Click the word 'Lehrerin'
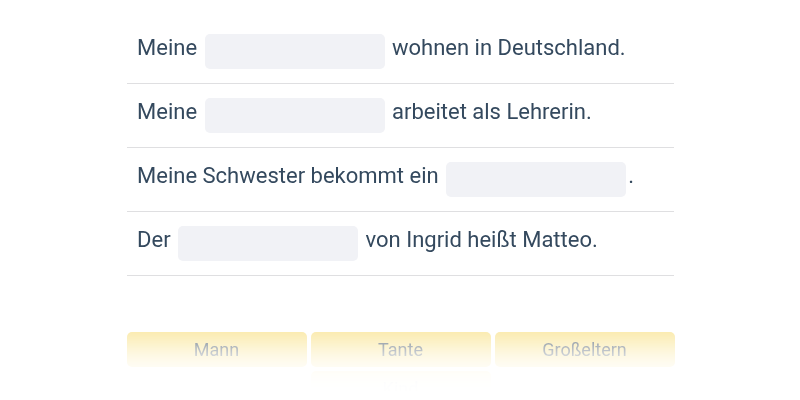The image size is (800, 400). (548, 112)
